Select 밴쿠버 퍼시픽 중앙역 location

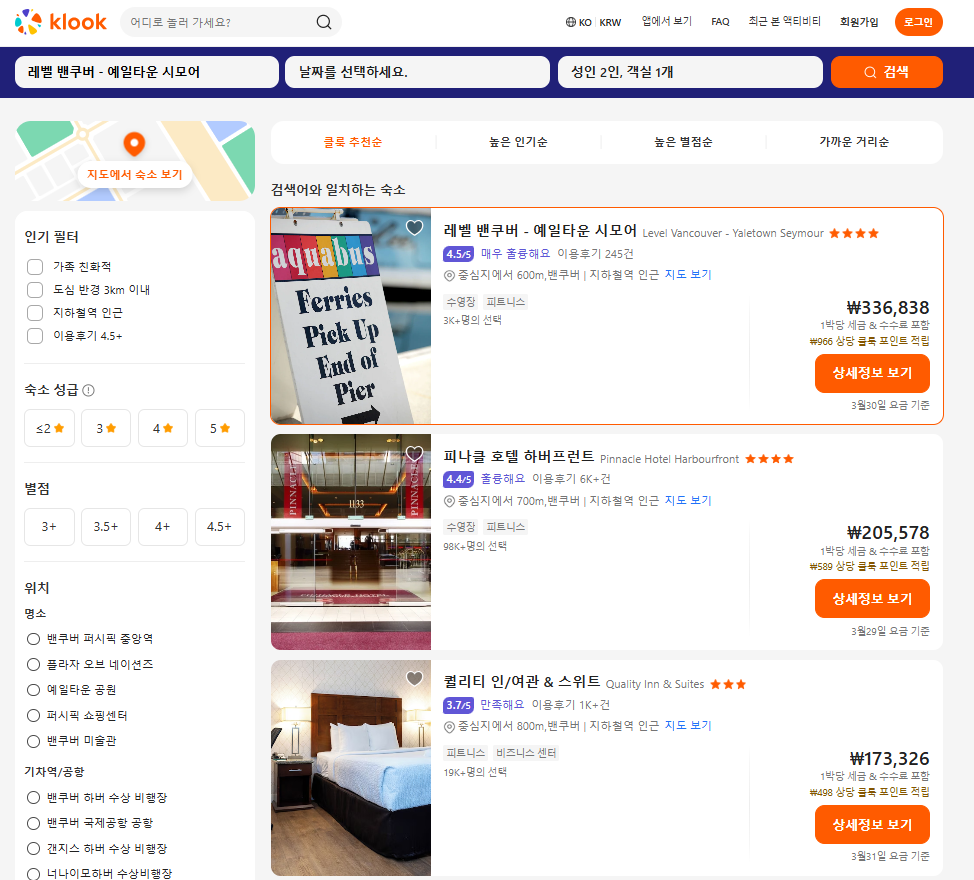click(x=34, y=638)
